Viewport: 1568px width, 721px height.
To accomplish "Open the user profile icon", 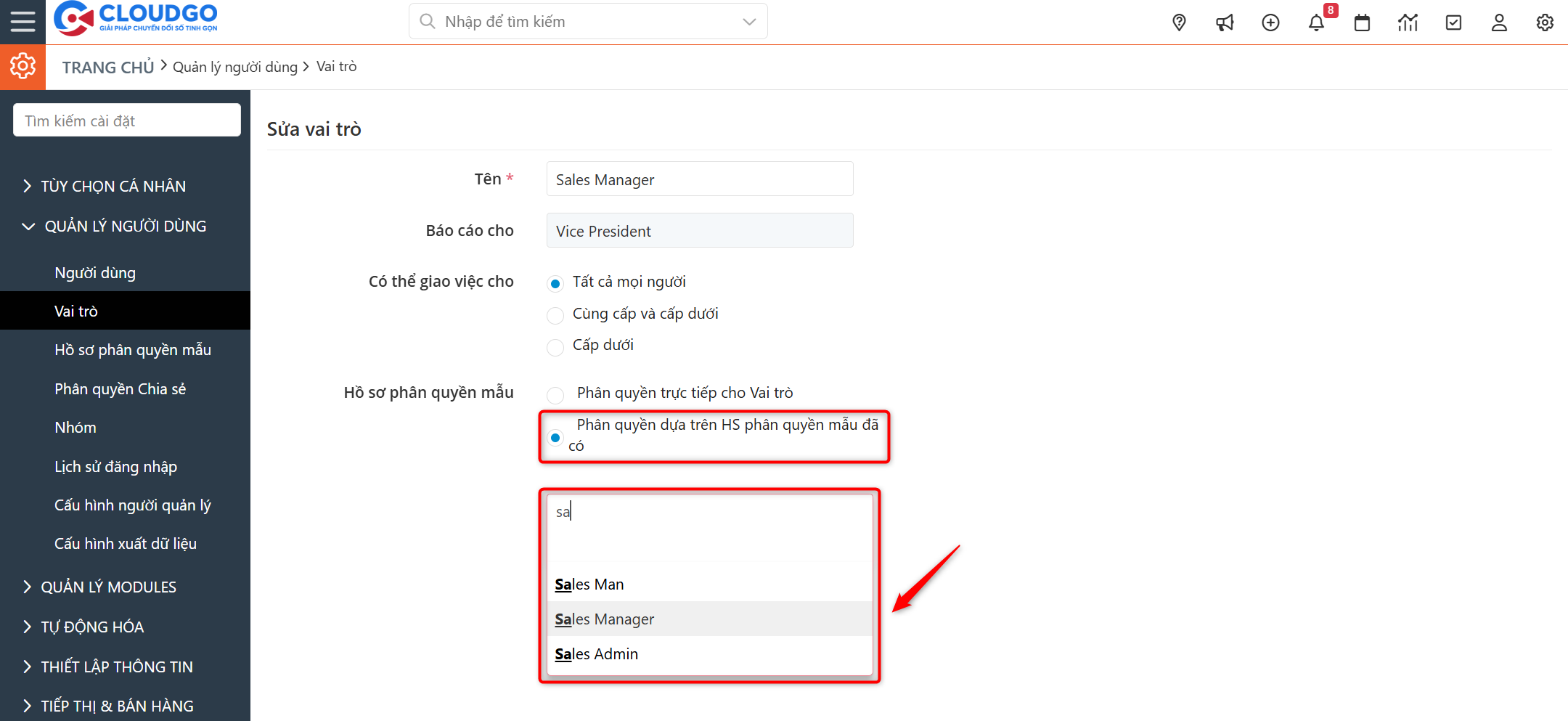I will [1499, 22].
